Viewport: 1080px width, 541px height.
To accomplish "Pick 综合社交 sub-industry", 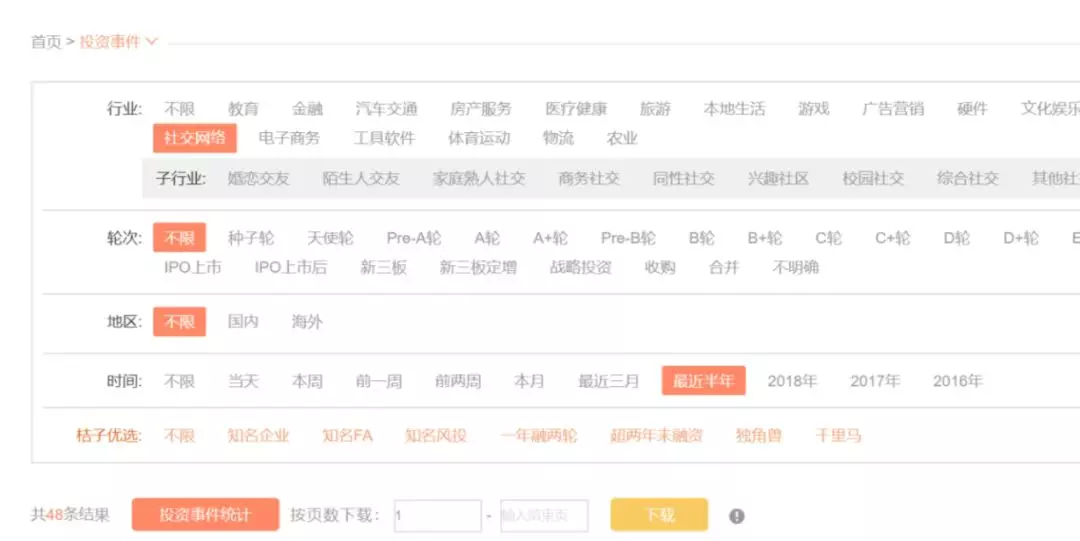I will point(968,178).
